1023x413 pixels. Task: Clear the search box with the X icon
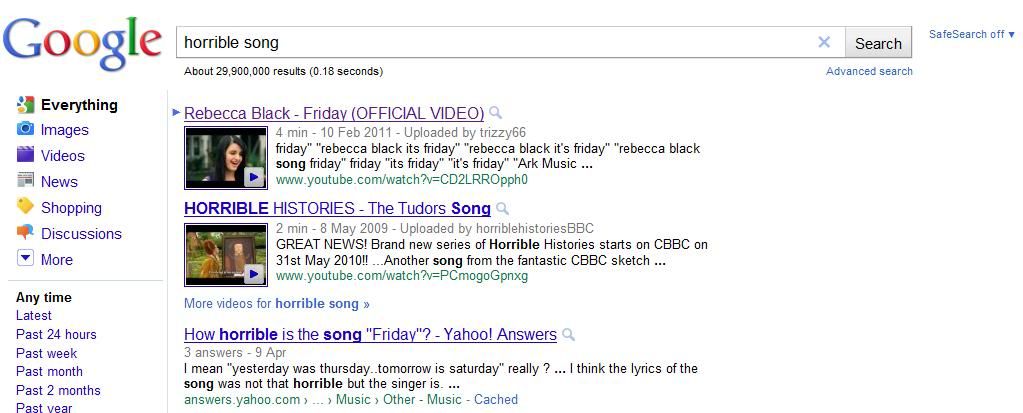[x=824, y=42]
